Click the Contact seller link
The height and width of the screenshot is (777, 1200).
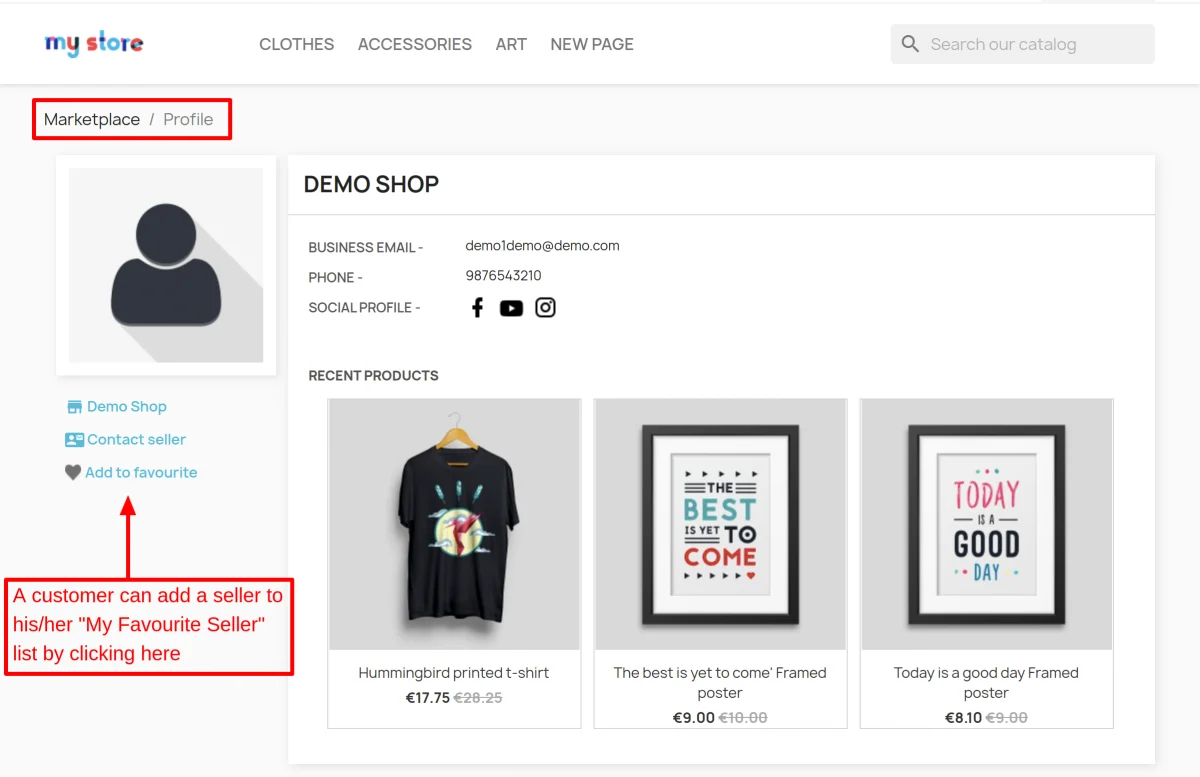[136, 440]
